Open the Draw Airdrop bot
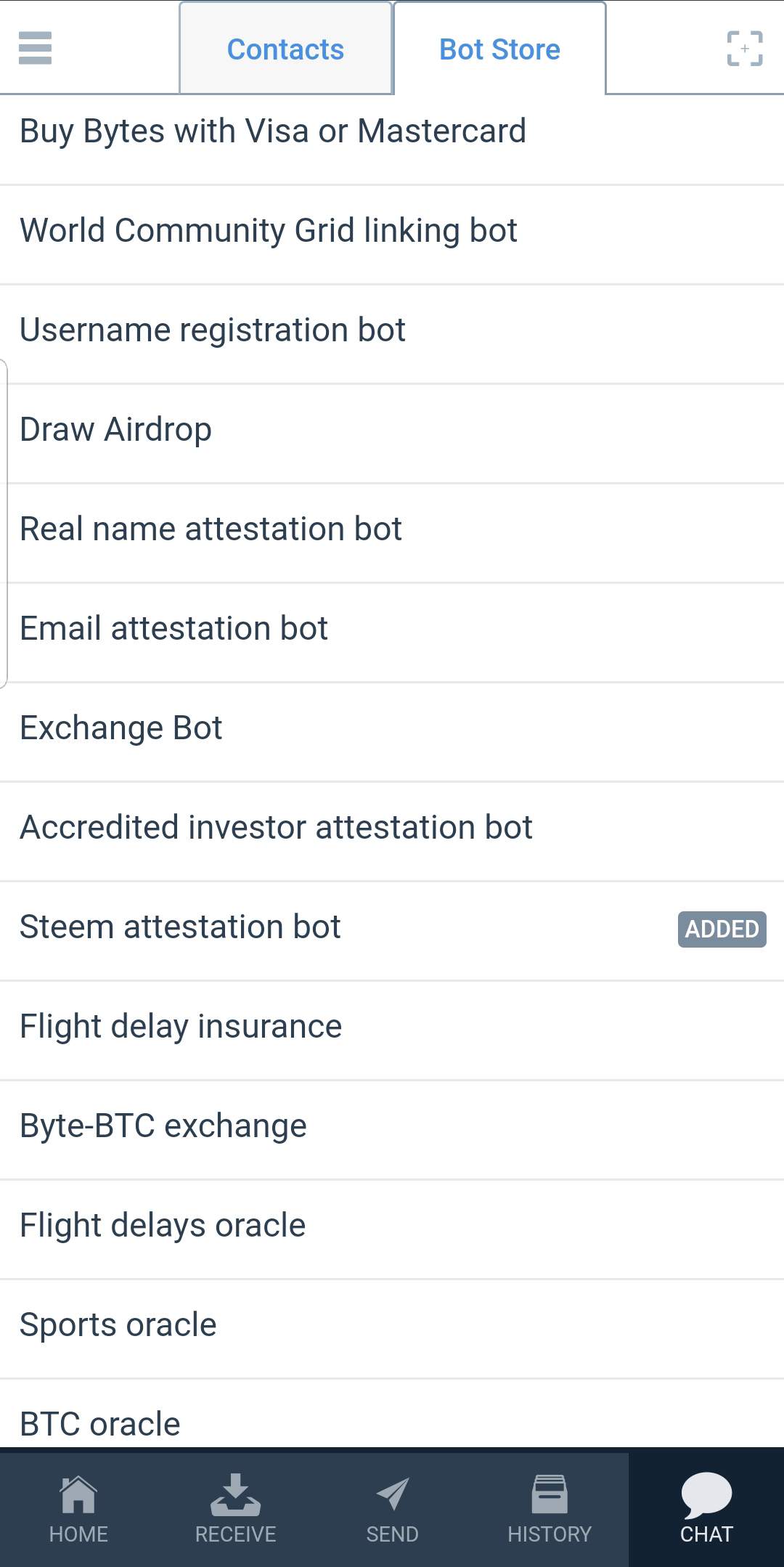This screenshot has width=784, height=1567. (116, 430)
